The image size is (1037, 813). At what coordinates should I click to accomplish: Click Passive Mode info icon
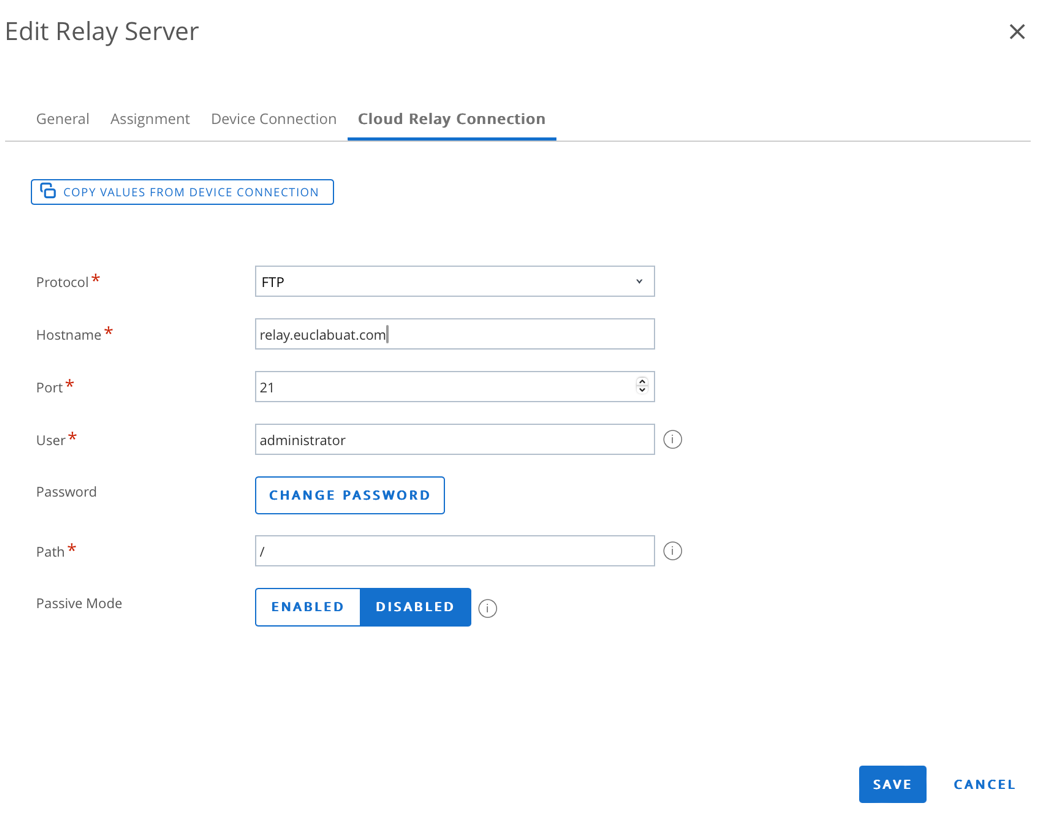click(487, 608)
